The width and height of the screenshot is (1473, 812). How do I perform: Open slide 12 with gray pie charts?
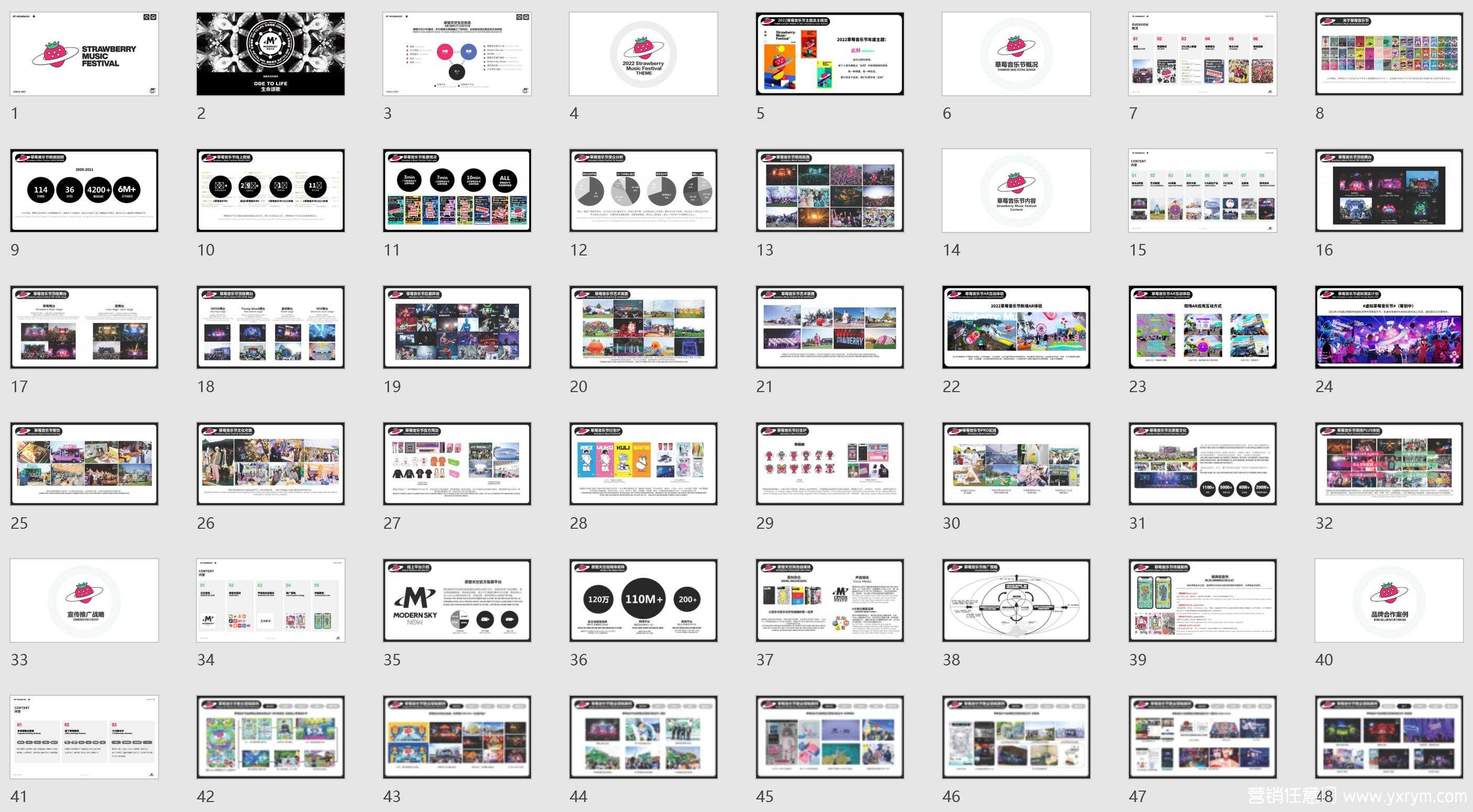click(x=644, y=191)
